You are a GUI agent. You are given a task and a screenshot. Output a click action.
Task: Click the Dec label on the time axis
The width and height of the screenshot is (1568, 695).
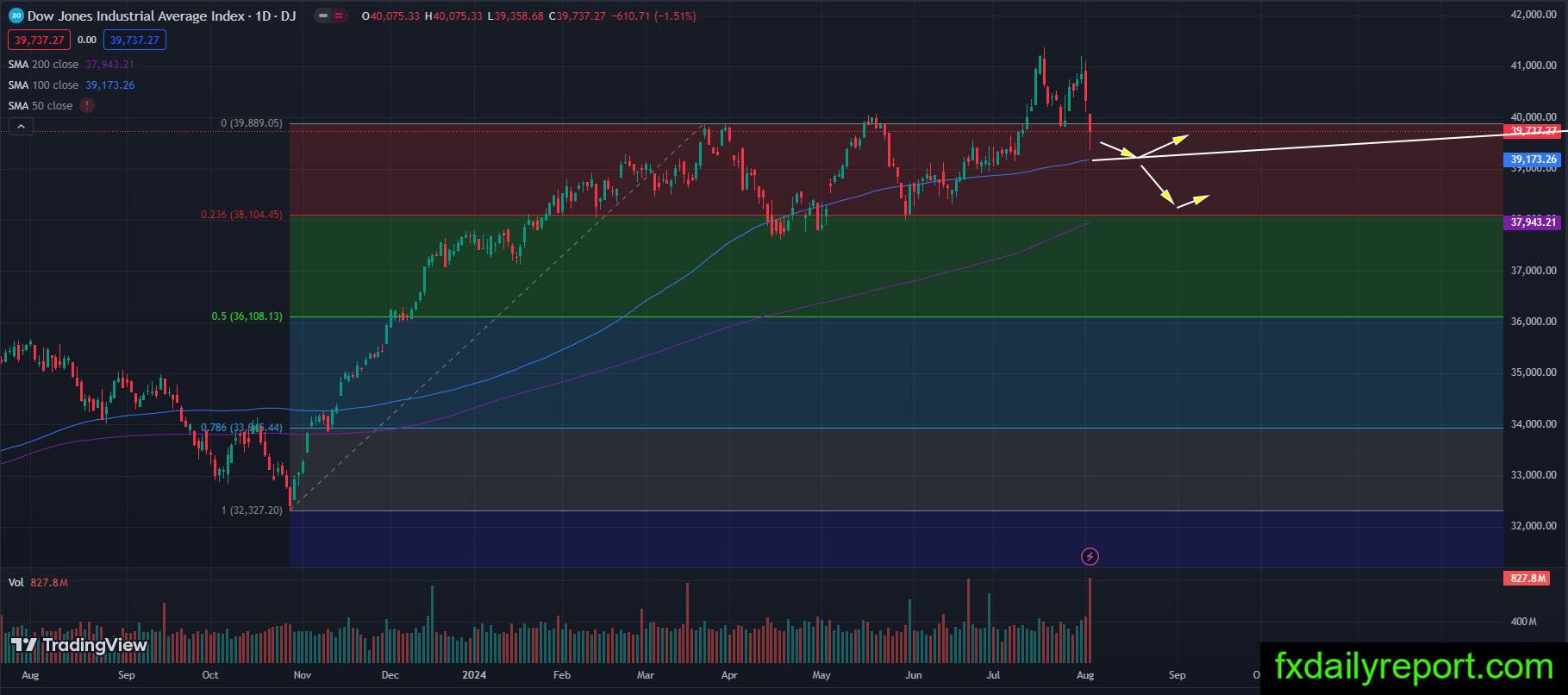click(389, 675)
